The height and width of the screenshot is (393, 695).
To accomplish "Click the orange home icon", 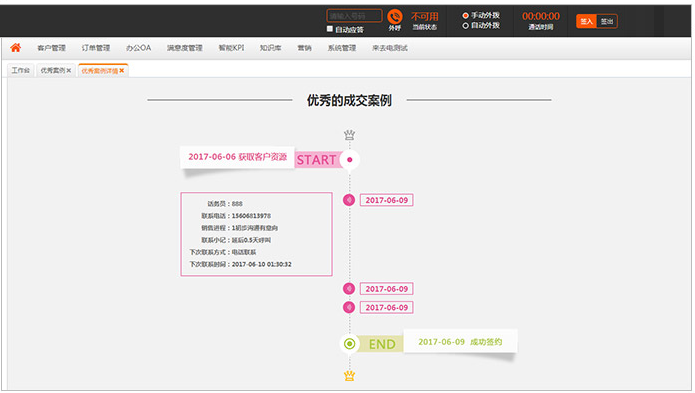I will (16, 47).
